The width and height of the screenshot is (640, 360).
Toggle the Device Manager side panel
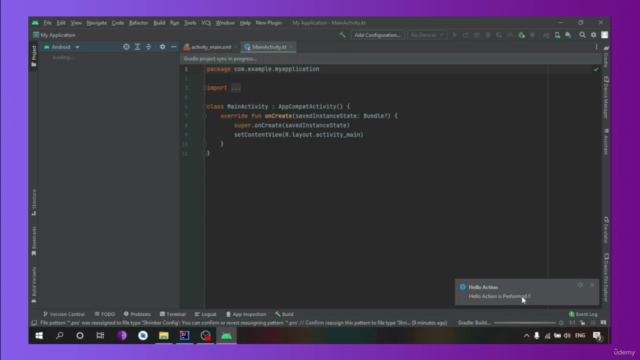coord(606,97)
